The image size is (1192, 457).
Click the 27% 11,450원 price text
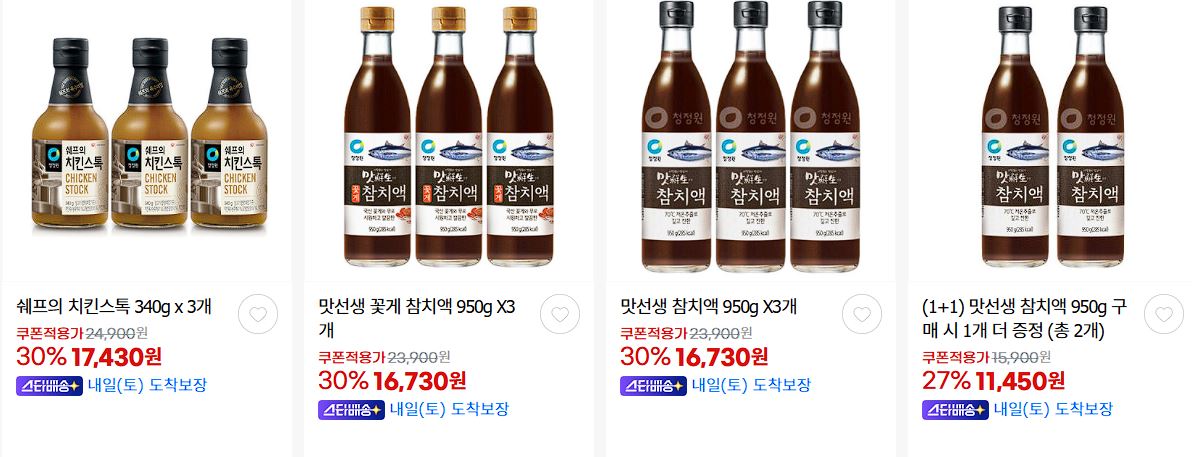coord(994,380)
